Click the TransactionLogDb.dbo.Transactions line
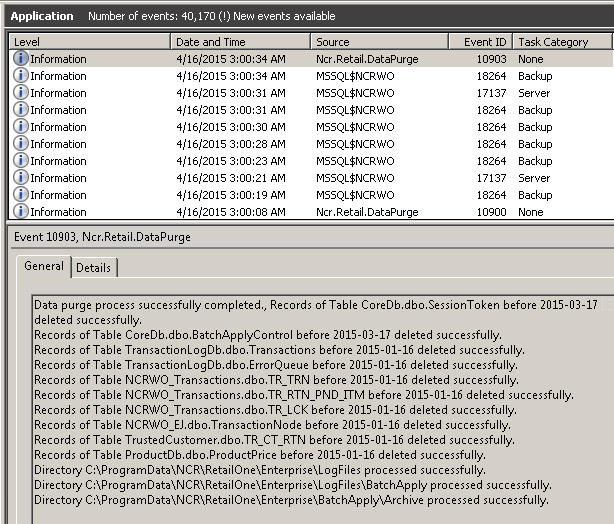The image size is (614, 524). point(279,350)
